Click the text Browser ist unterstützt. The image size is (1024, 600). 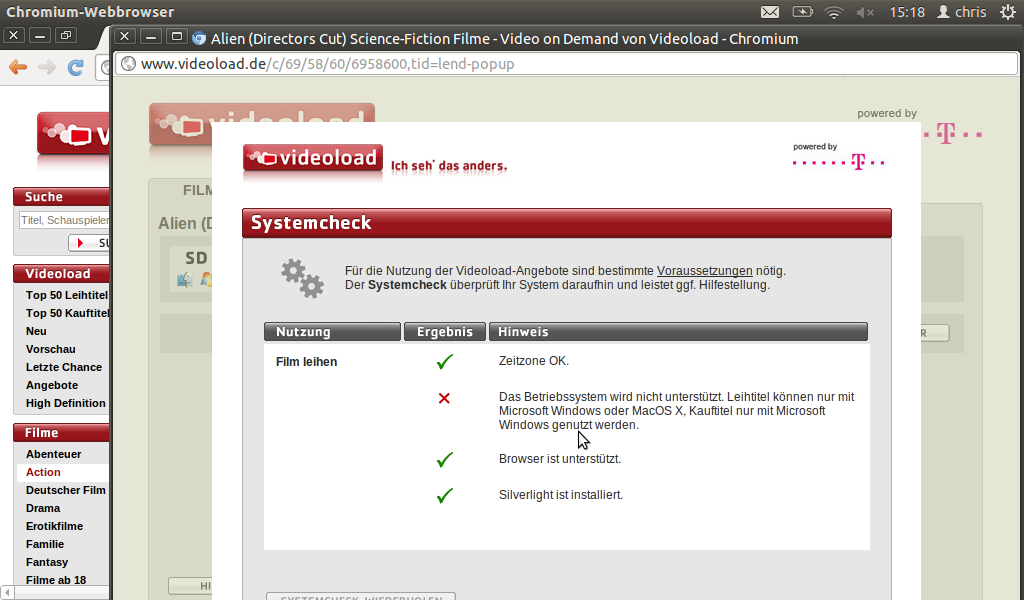560,459
